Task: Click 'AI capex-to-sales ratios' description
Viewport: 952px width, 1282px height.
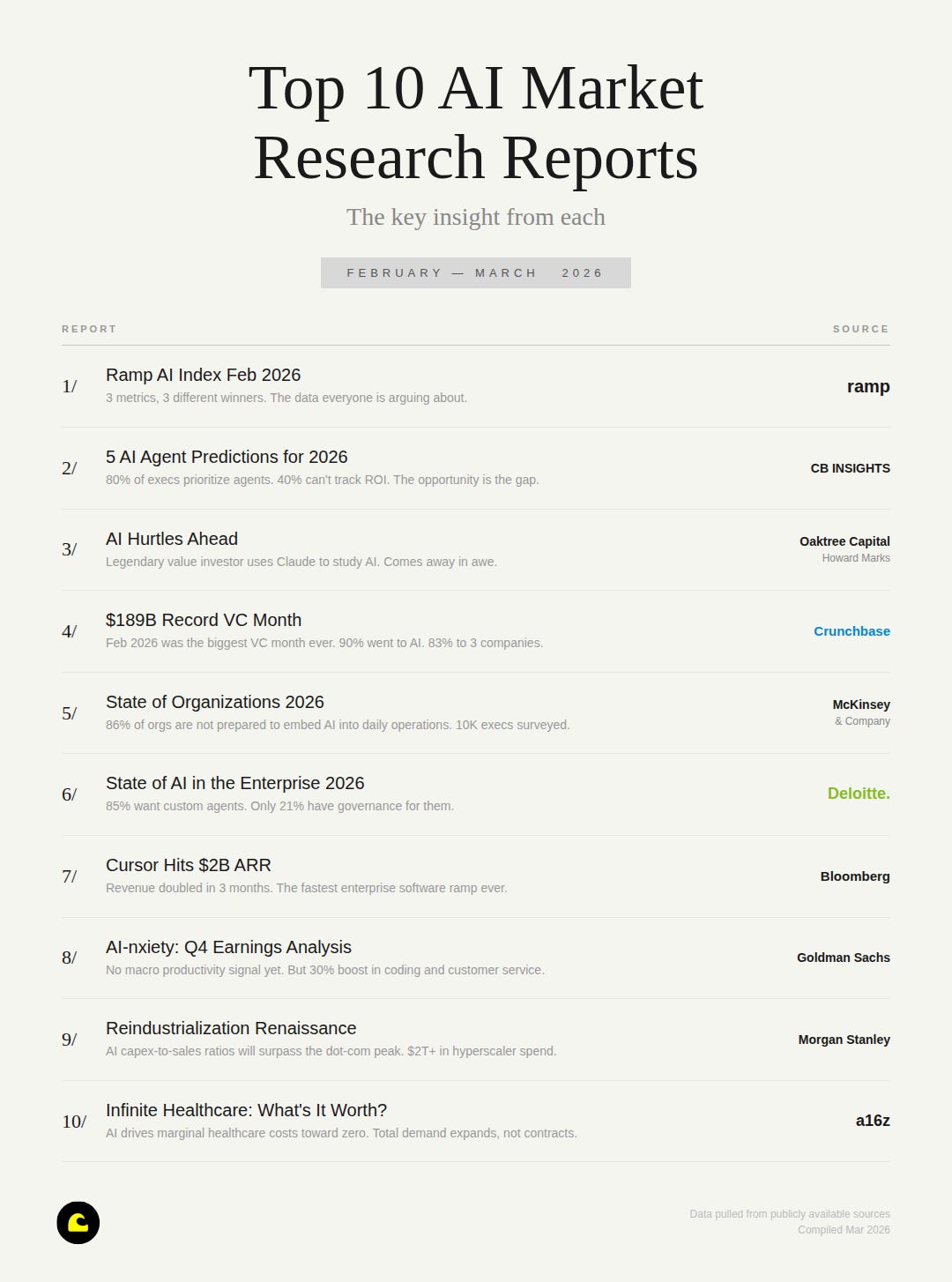Action: (331, 1051)
